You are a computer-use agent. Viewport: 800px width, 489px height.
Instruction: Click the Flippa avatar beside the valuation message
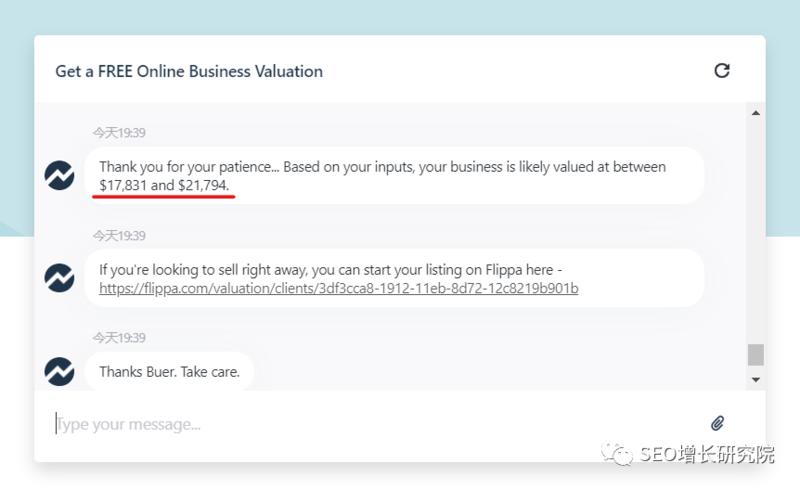coord(60,175)
